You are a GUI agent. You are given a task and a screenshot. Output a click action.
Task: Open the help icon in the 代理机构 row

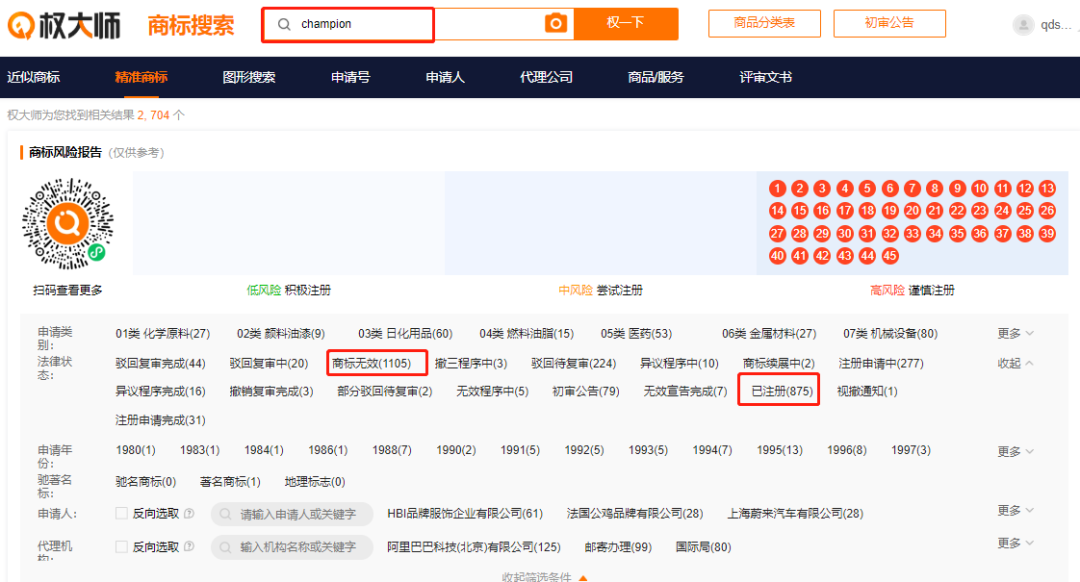pyautogui.click(x=189, y=546)
